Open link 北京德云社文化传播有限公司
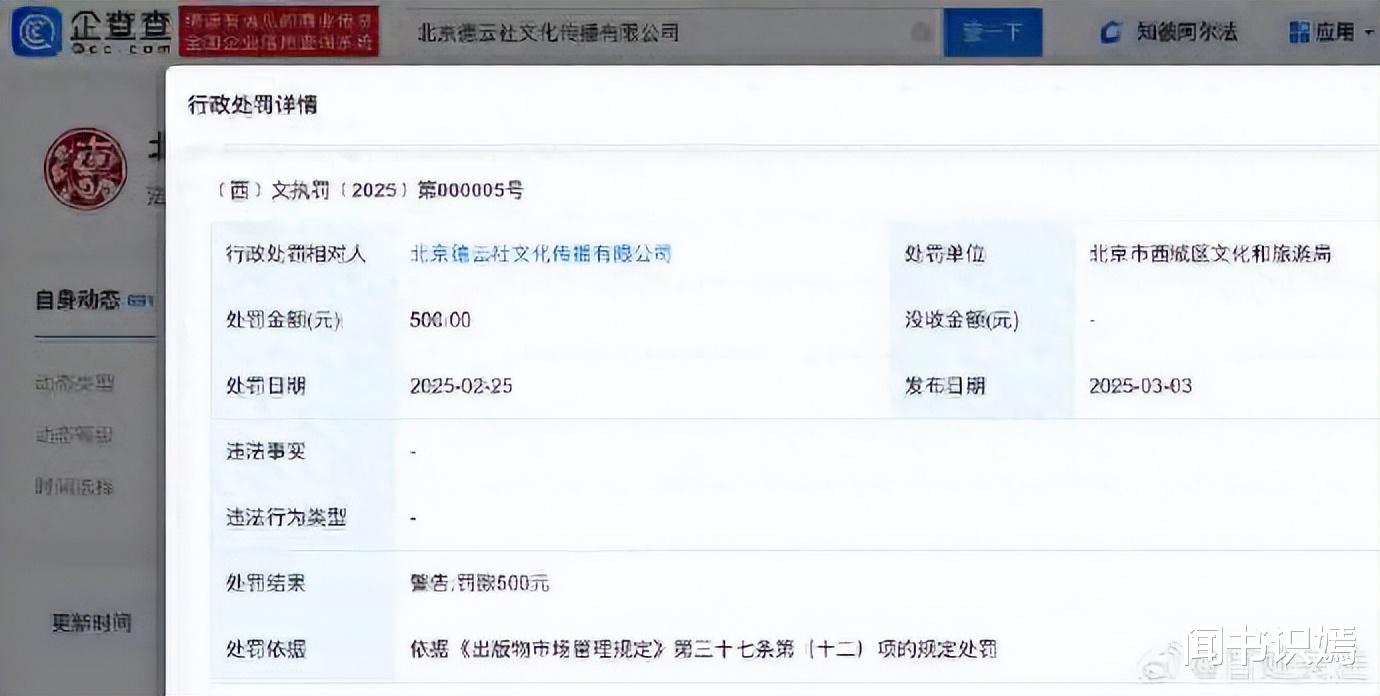This screenshot has height=696, width=1380. pyautogui.click(x=541, y=254)
